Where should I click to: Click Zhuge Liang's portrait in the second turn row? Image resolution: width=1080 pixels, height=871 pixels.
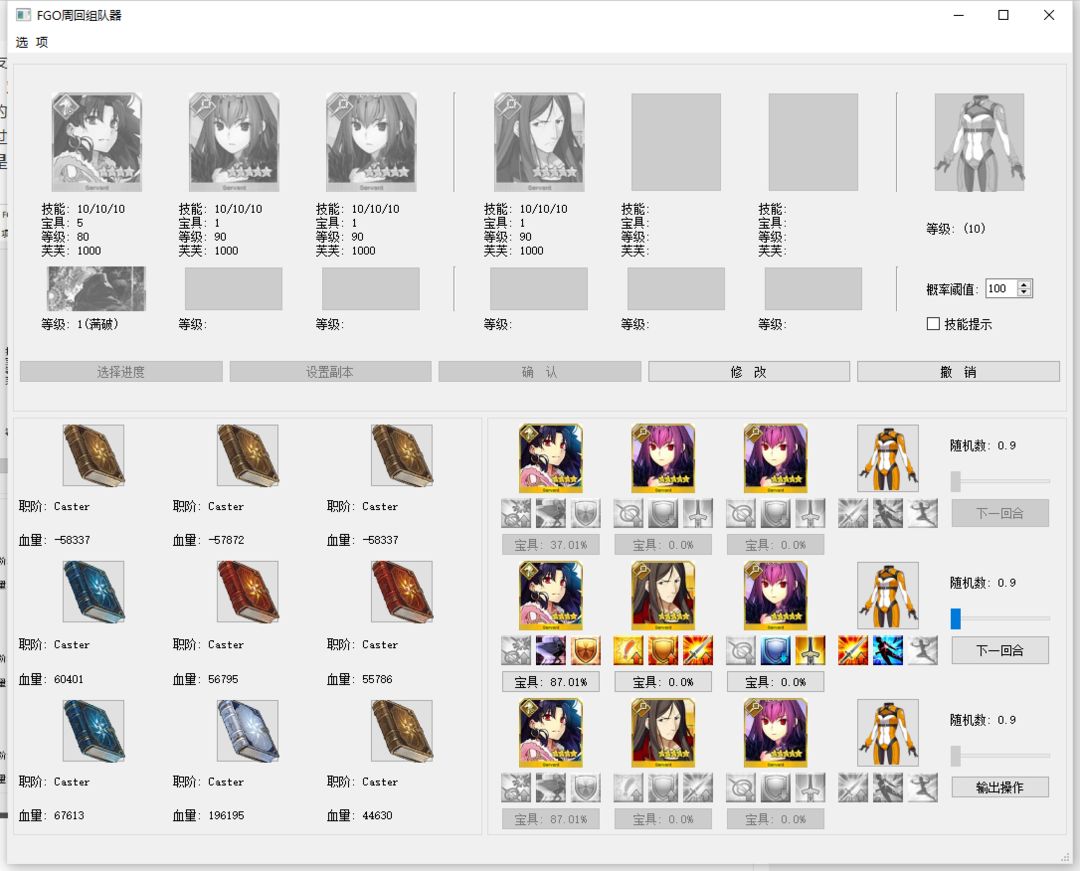pyautogui.click(x=663, y=596)
